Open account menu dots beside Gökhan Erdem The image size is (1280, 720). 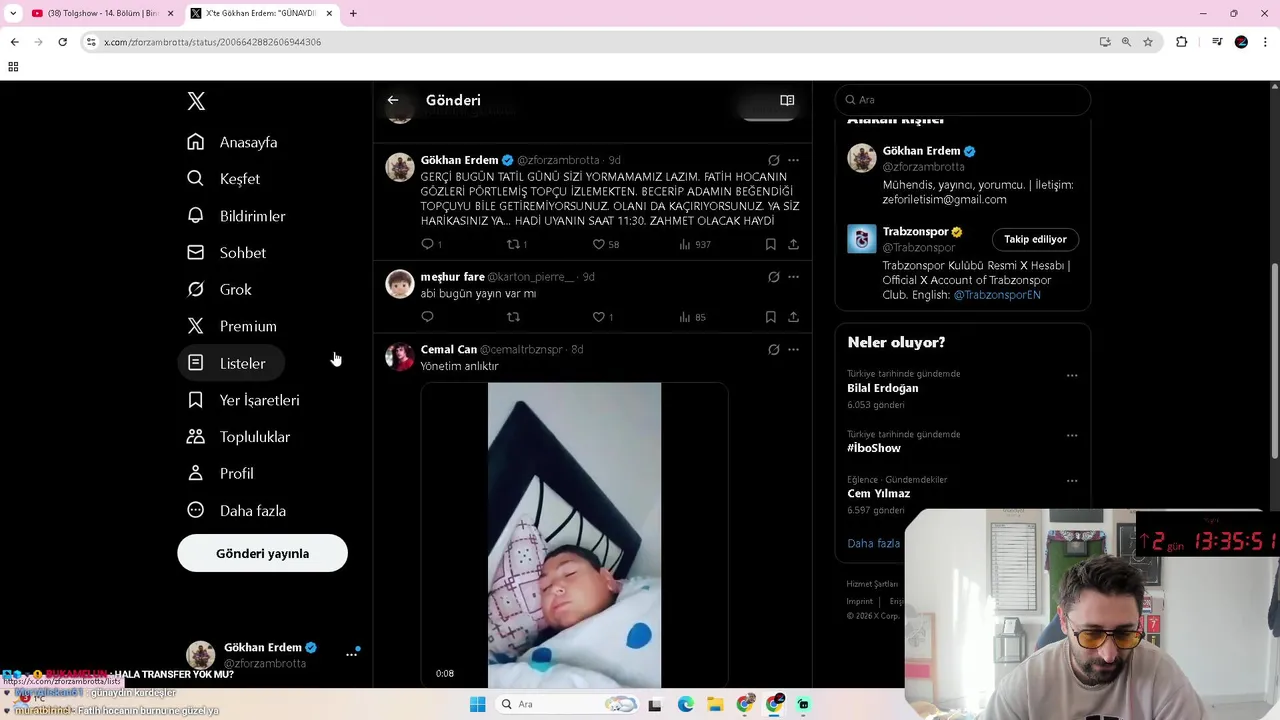click(x=351, y=655)
